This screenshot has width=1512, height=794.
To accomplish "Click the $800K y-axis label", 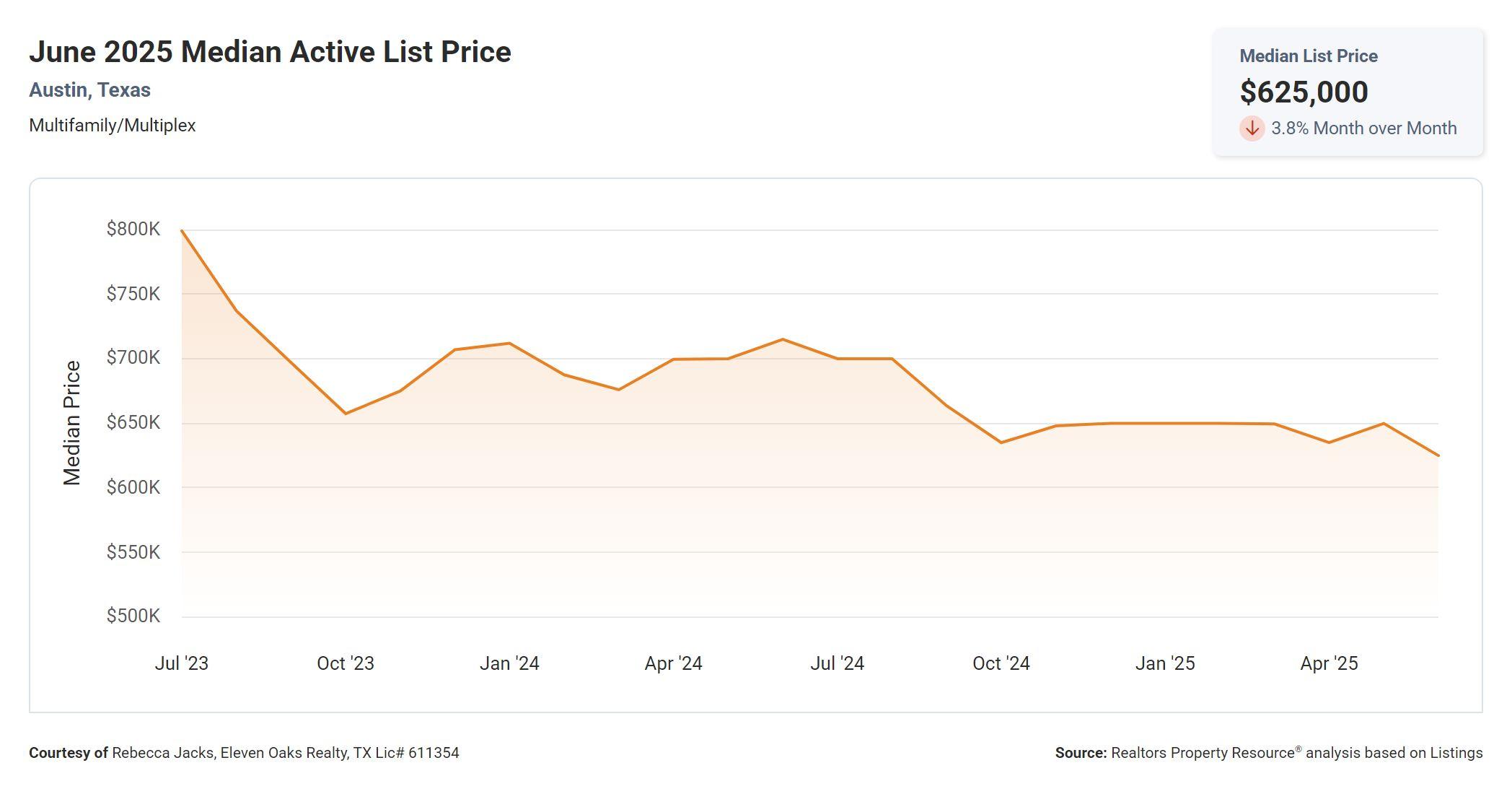I will [133, 230].
